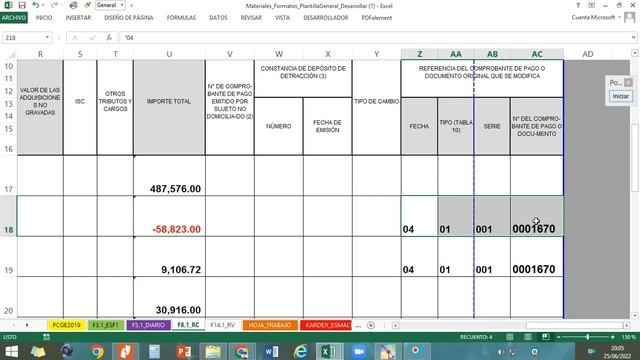Screen dimensions: 640x360
Task: Switch to the INICIO ribbon tab
Action: (x=44, y=18)
